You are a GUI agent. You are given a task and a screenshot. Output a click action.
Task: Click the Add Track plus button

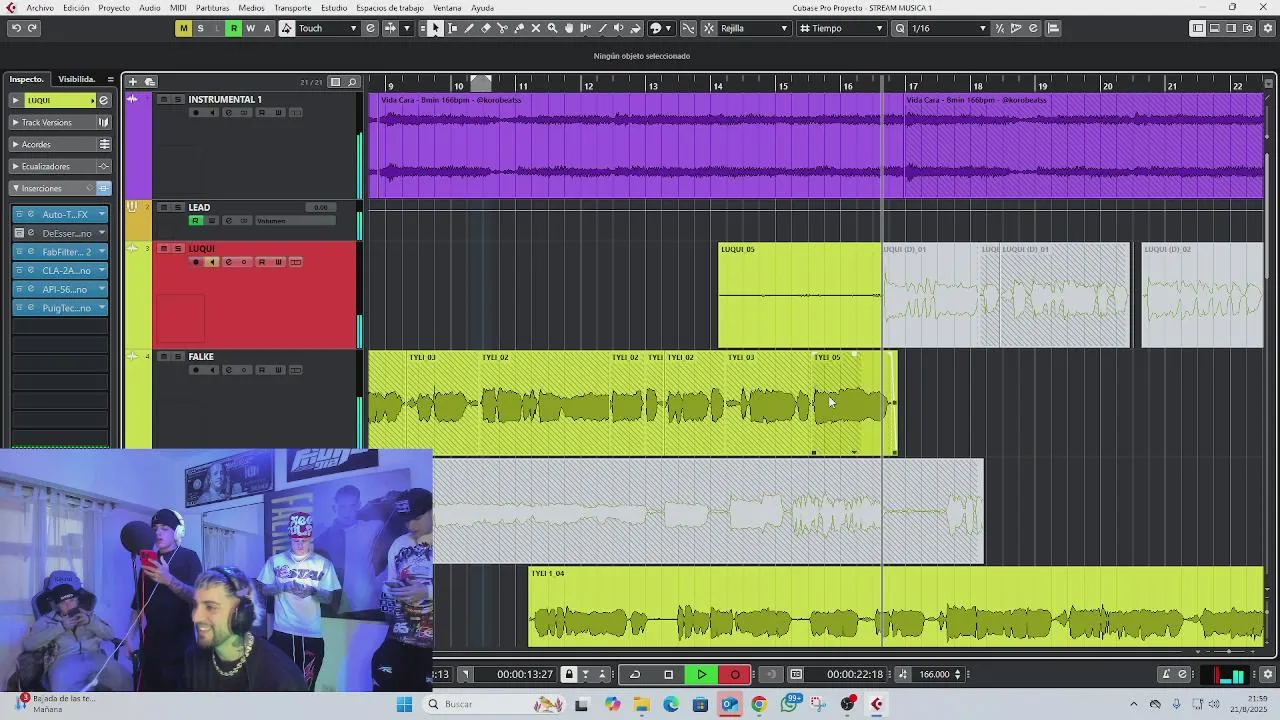pos(132,81)
